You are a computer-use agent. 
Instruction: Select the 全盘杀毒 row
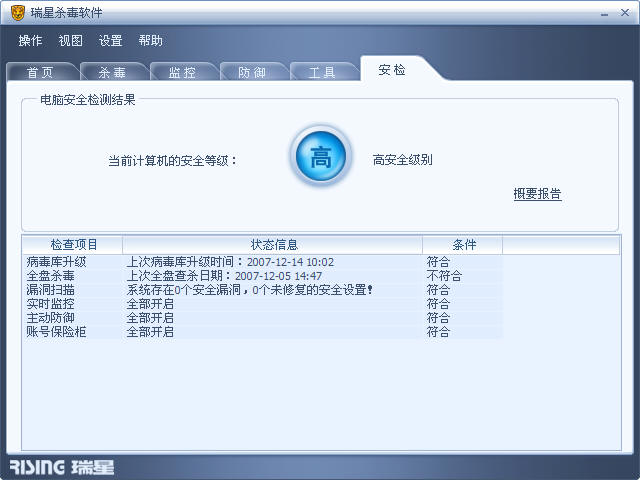point(262,276)
